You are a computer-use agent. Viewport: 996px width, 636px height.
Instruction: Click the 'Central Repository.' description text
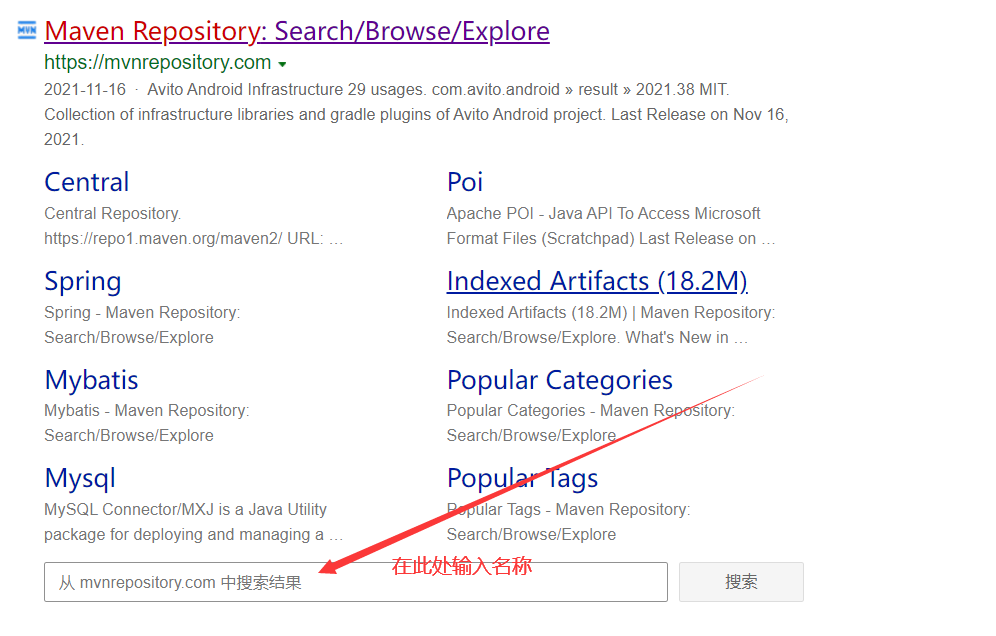click(112, 213)
